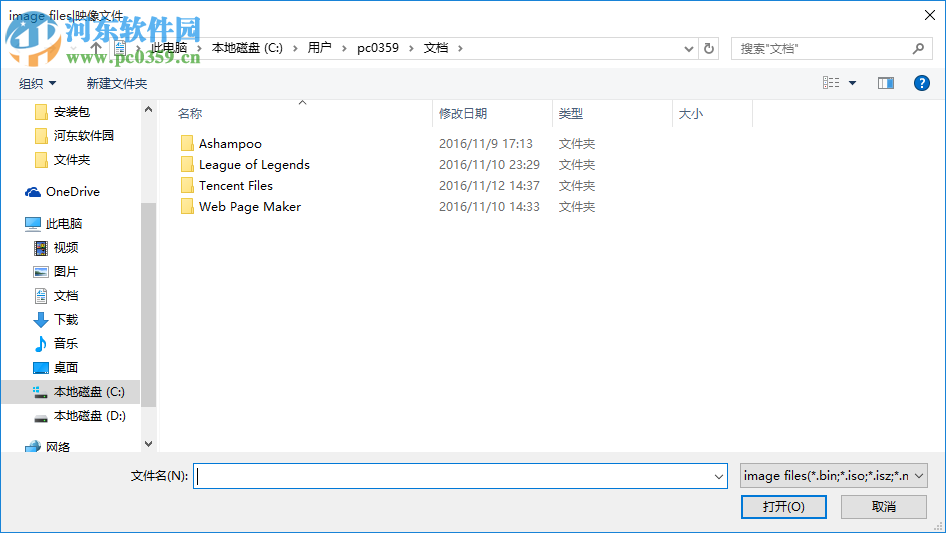Click the 取消 button
The image size is (946, 533).
click(x=884, y=506)
